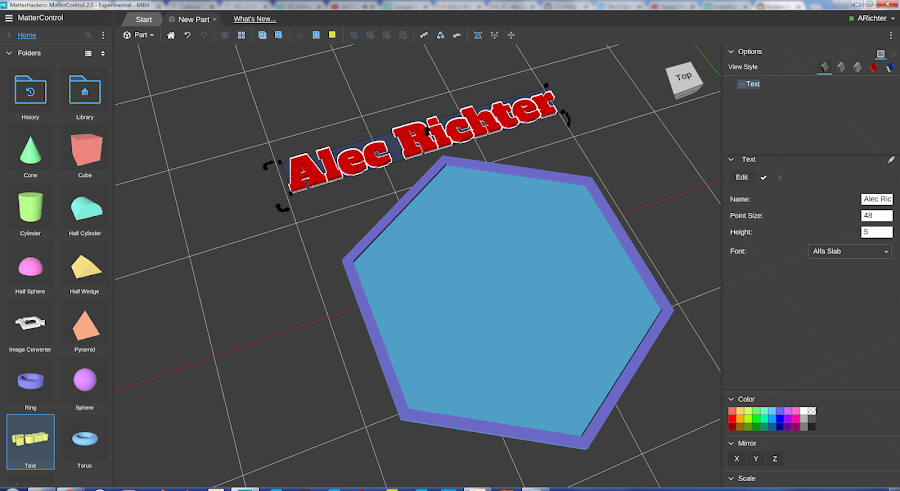
Task: Pick the pure red color swatch
Action: (x=732, y=419)
